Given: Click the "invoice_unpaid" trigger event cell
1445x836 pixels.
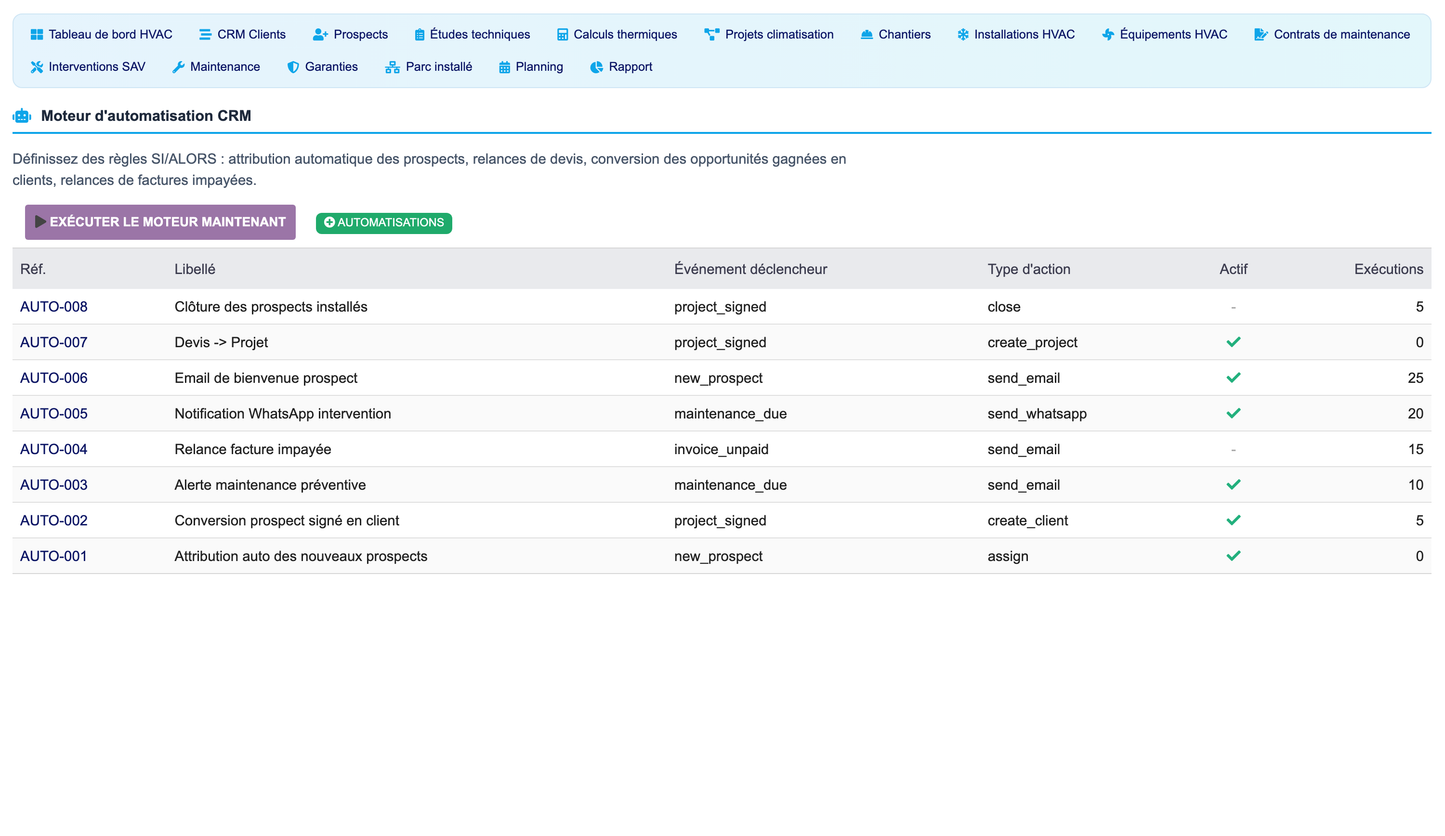Looking at the screenshot, I should coord(721,449).
